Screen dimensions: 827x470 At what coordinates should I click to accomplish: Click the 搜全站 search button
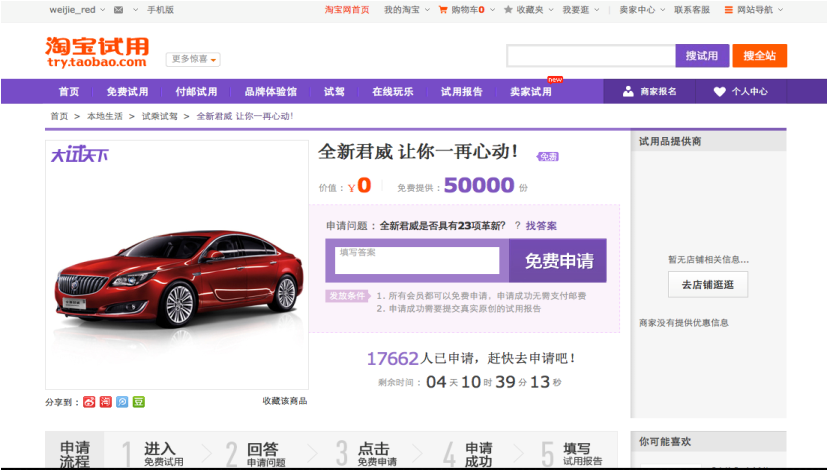(759, 55)
